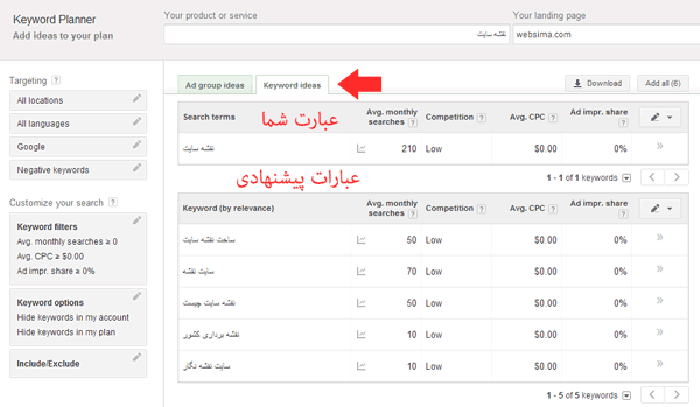Image resolution: width=700 pixels, height=407 pixels.
Task: Open Ad impr. share help in Keyword table
Action: [x=623, y=214]
